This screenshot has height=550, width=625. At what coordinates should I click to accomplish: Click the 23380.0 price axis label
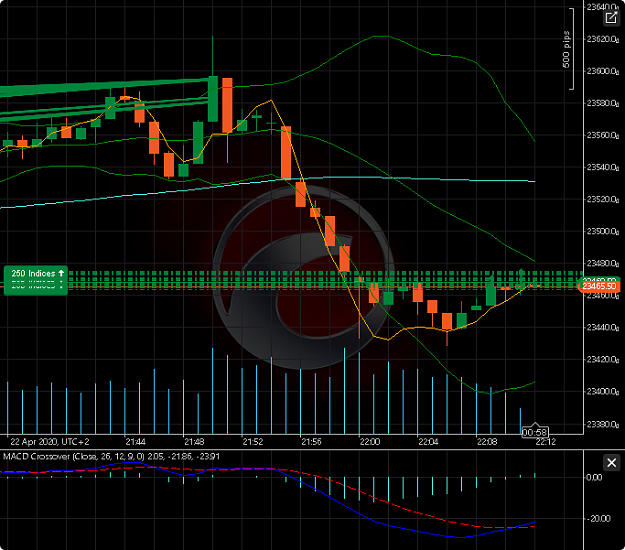[603, 424]
